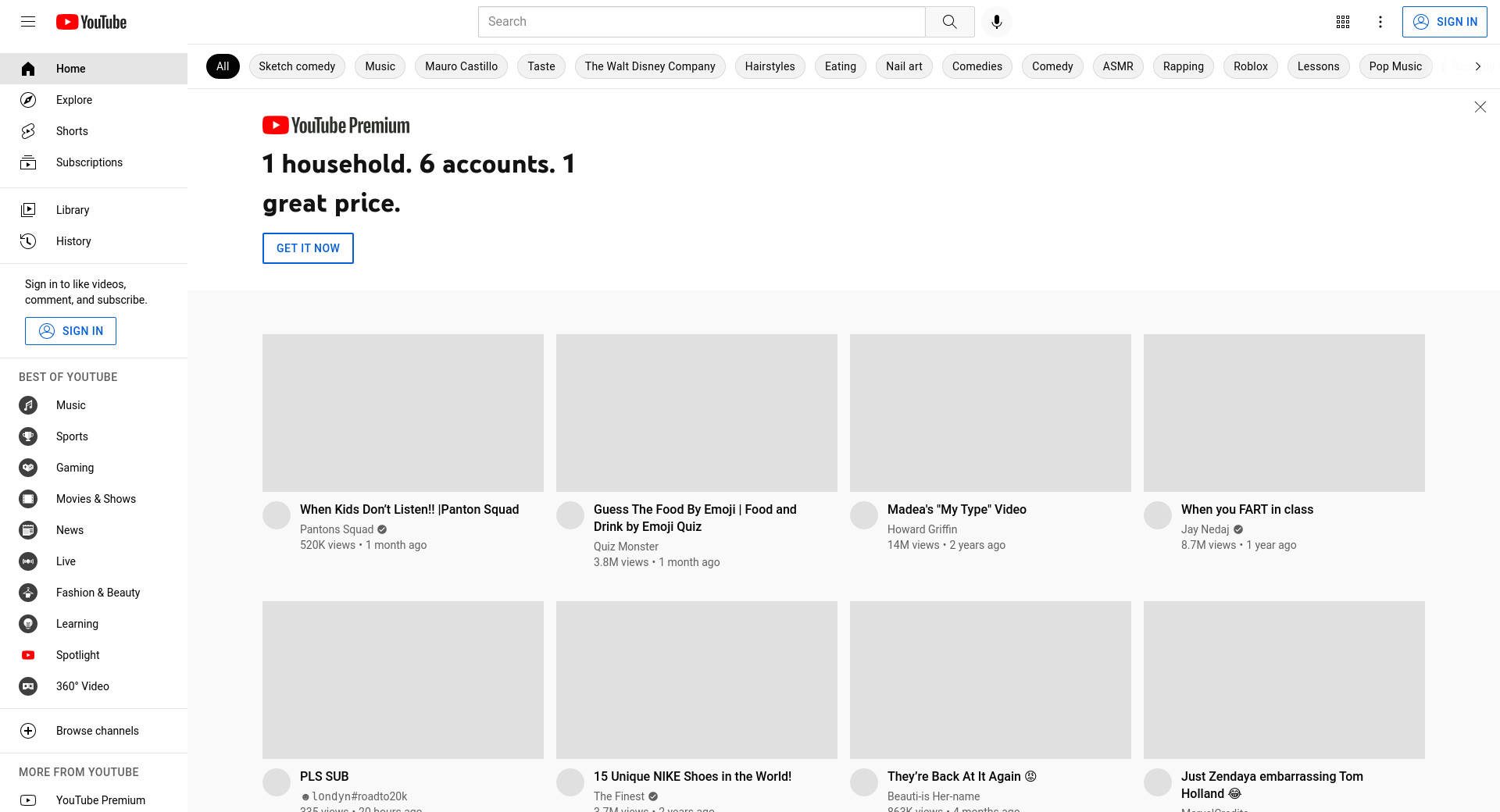1500x812 pixels.
Task: Click the History clock icon
Action: click(x=28, y=241)
